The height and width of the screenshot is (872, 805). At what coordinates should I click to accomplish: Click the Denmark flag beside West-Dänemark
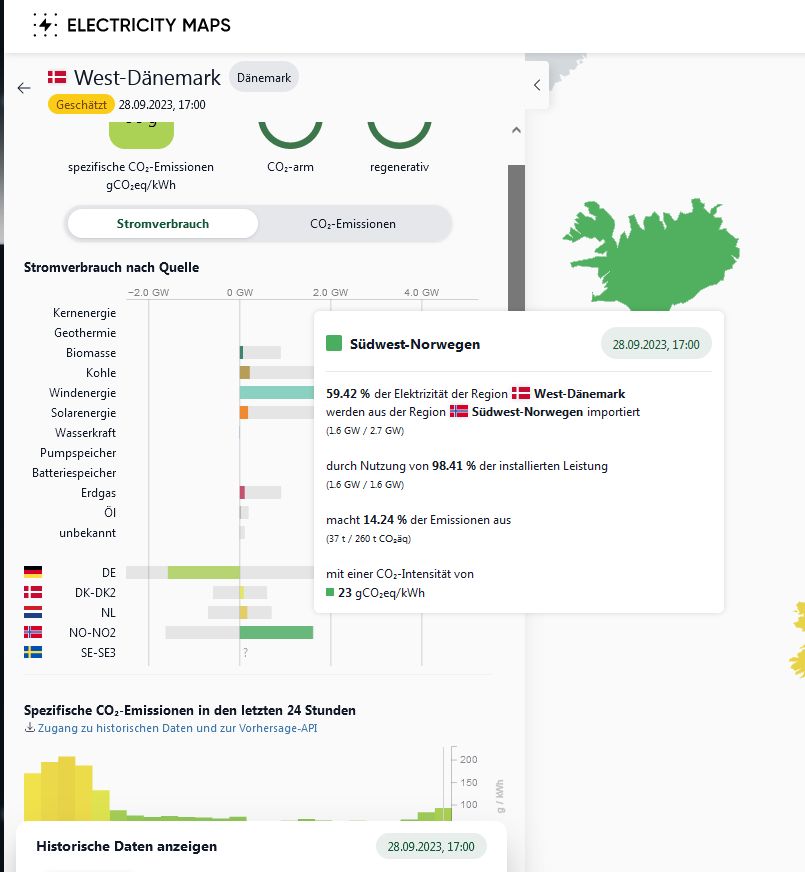57,77
